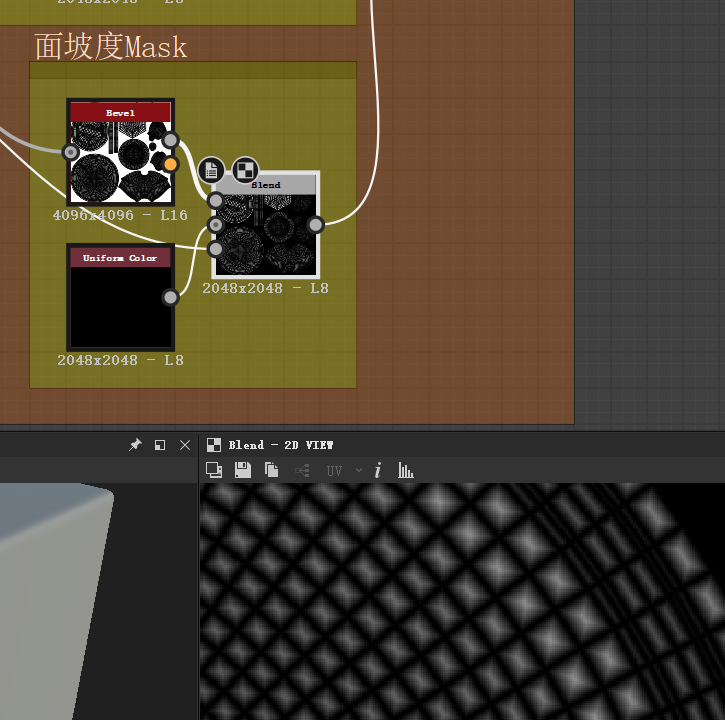
Task: Click the Uniform Color output connector
Action: pyautogui.click(x=171, y=297)
